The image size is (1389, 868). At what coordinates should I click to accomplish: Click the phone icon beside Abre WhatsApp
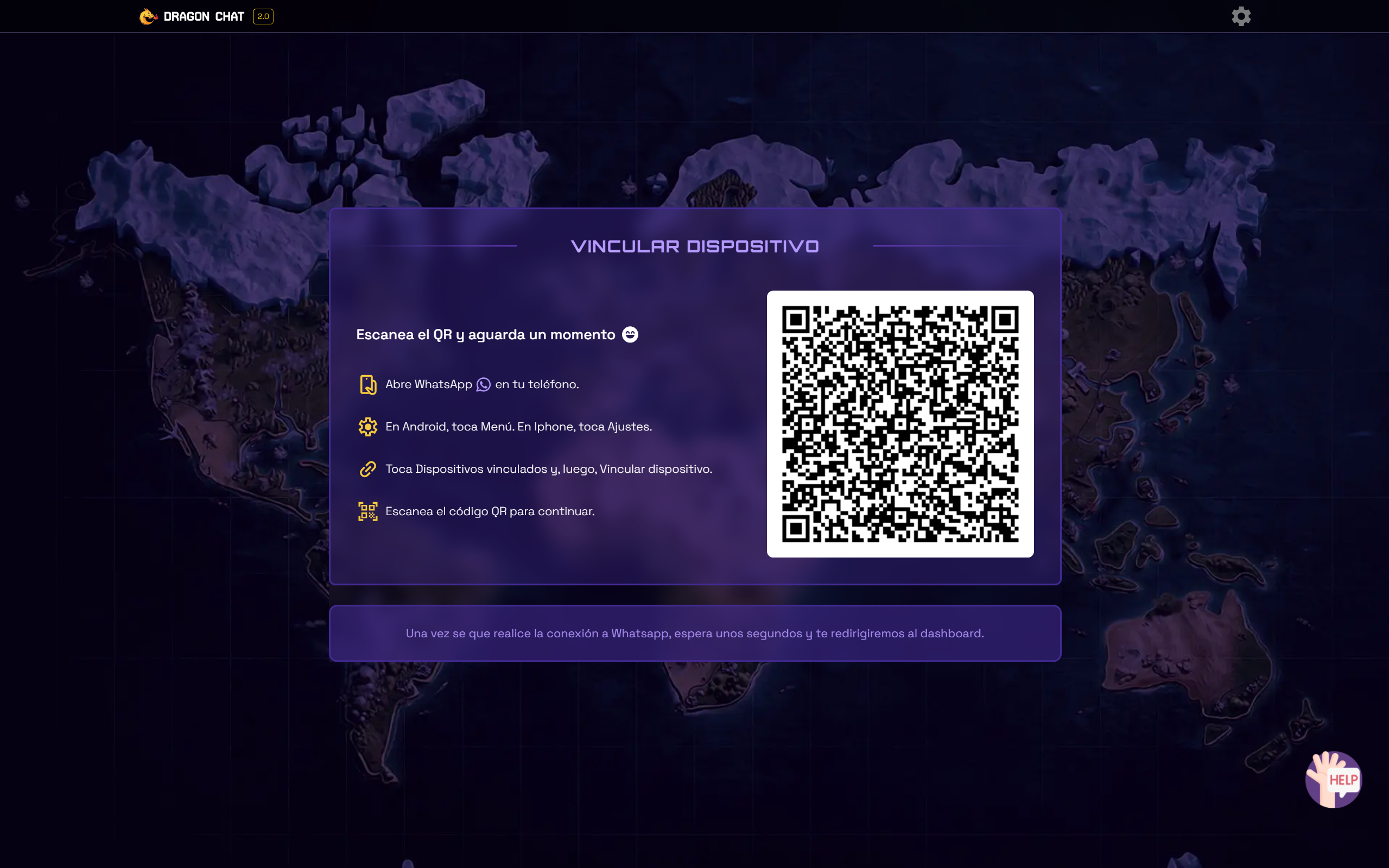pos(368,385)
